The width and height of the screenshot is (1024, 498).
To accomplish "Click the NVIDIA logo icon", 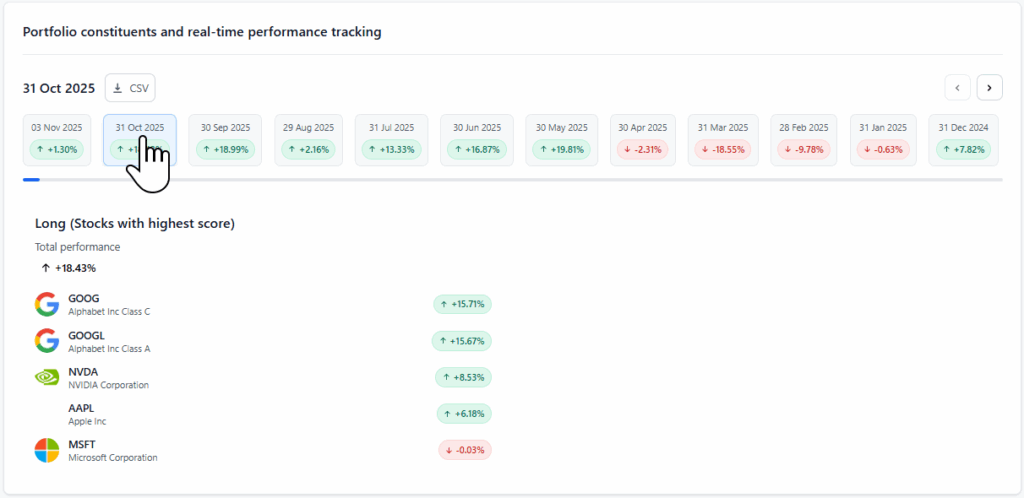I will 46,378.
